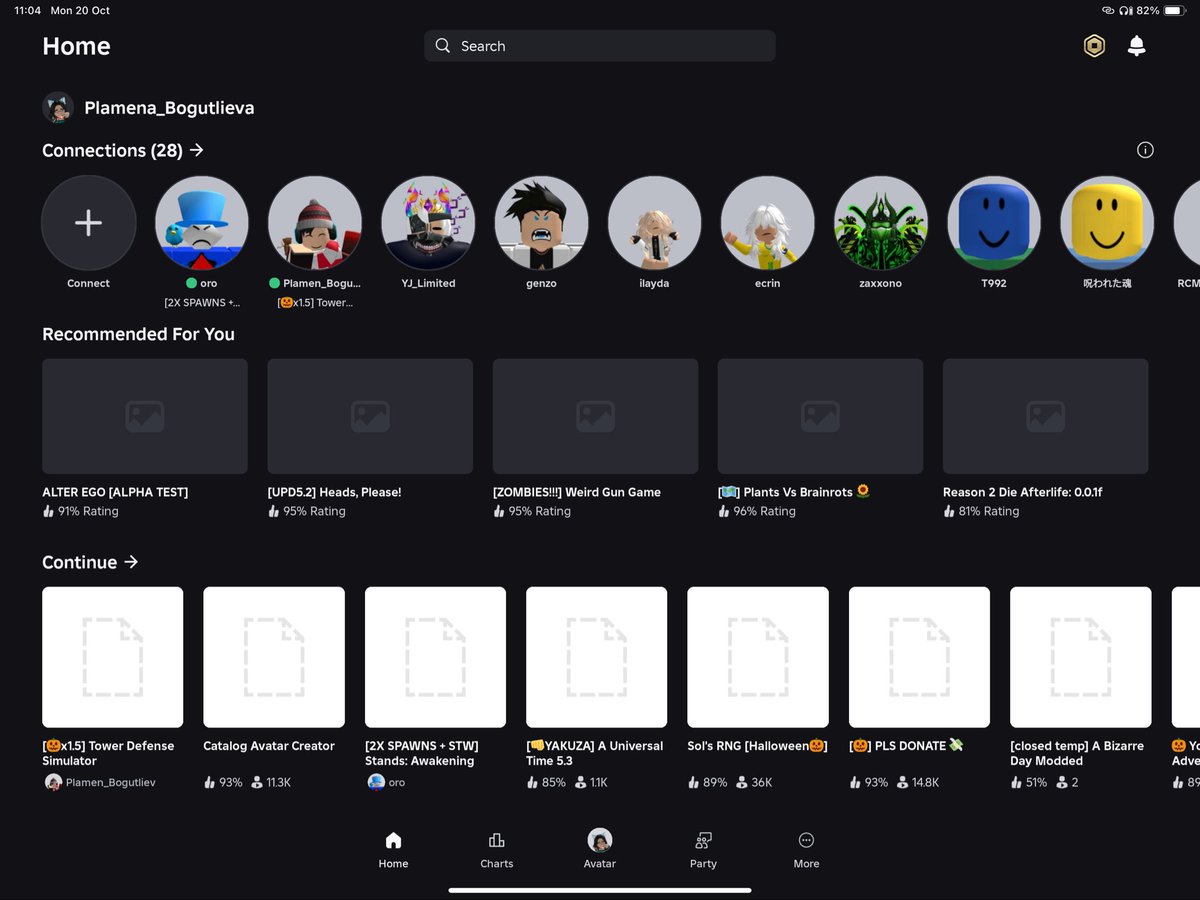Open oro's avatar in Connections
The height and width of the screenshot is (900, 1200).
201,222
